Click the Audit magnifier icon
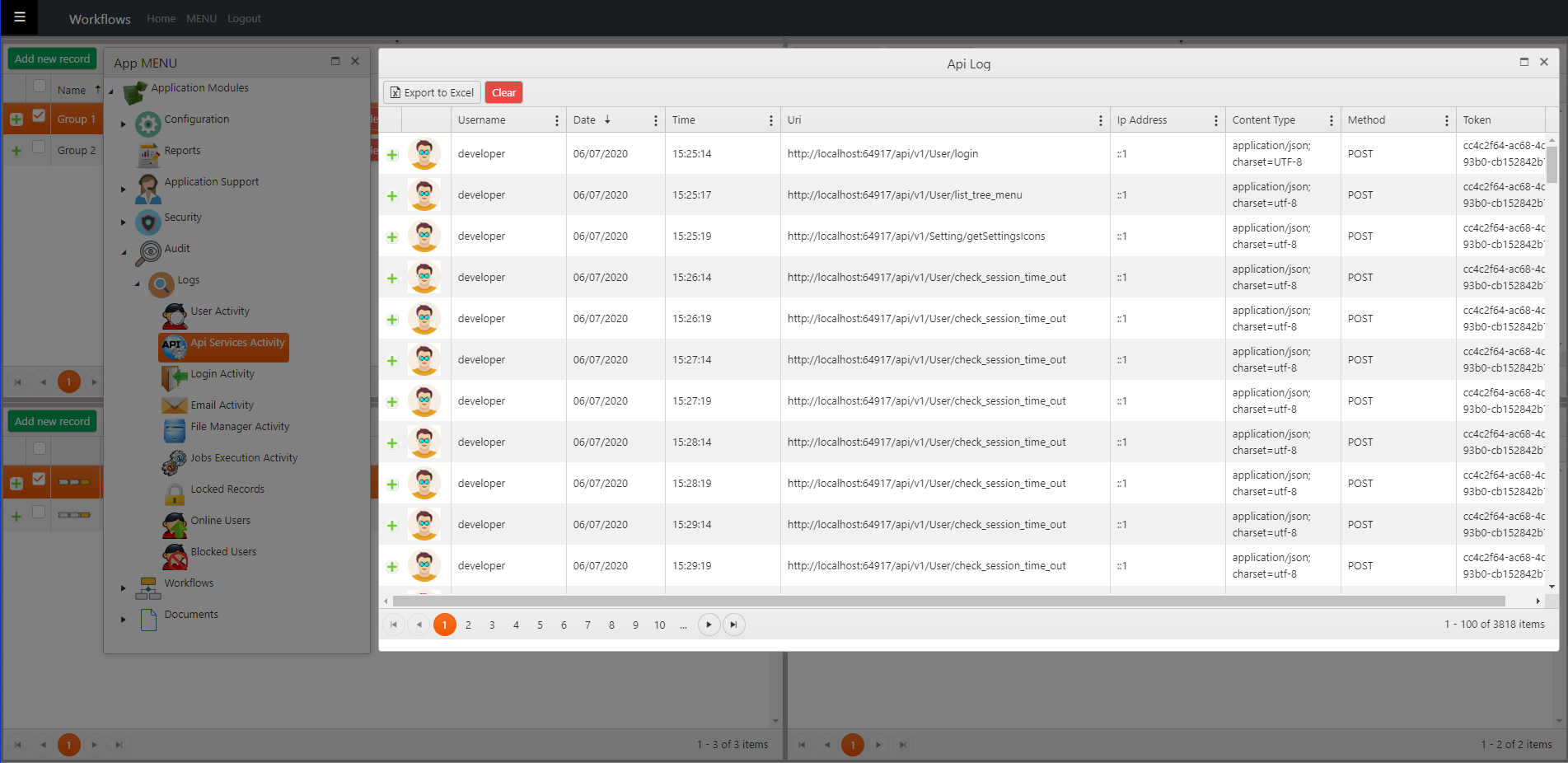Viewport: 1568px width, 763px height. (148, 254)
